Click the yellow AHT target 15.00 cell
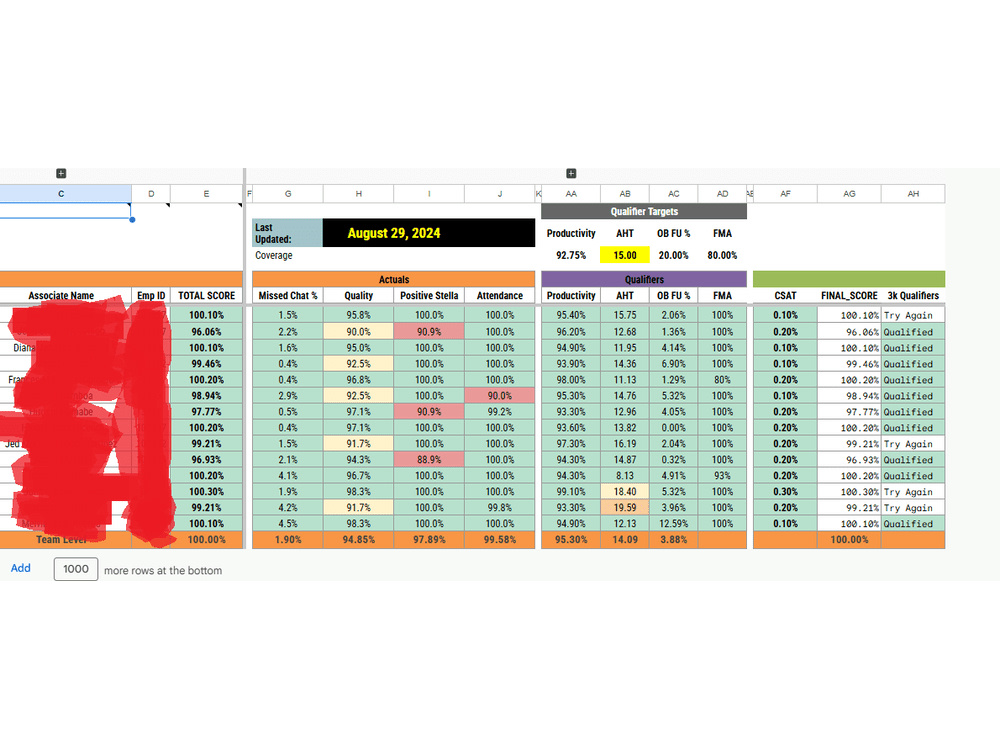This screenshot has height=750, width=1000. click(x=625, y=255)
